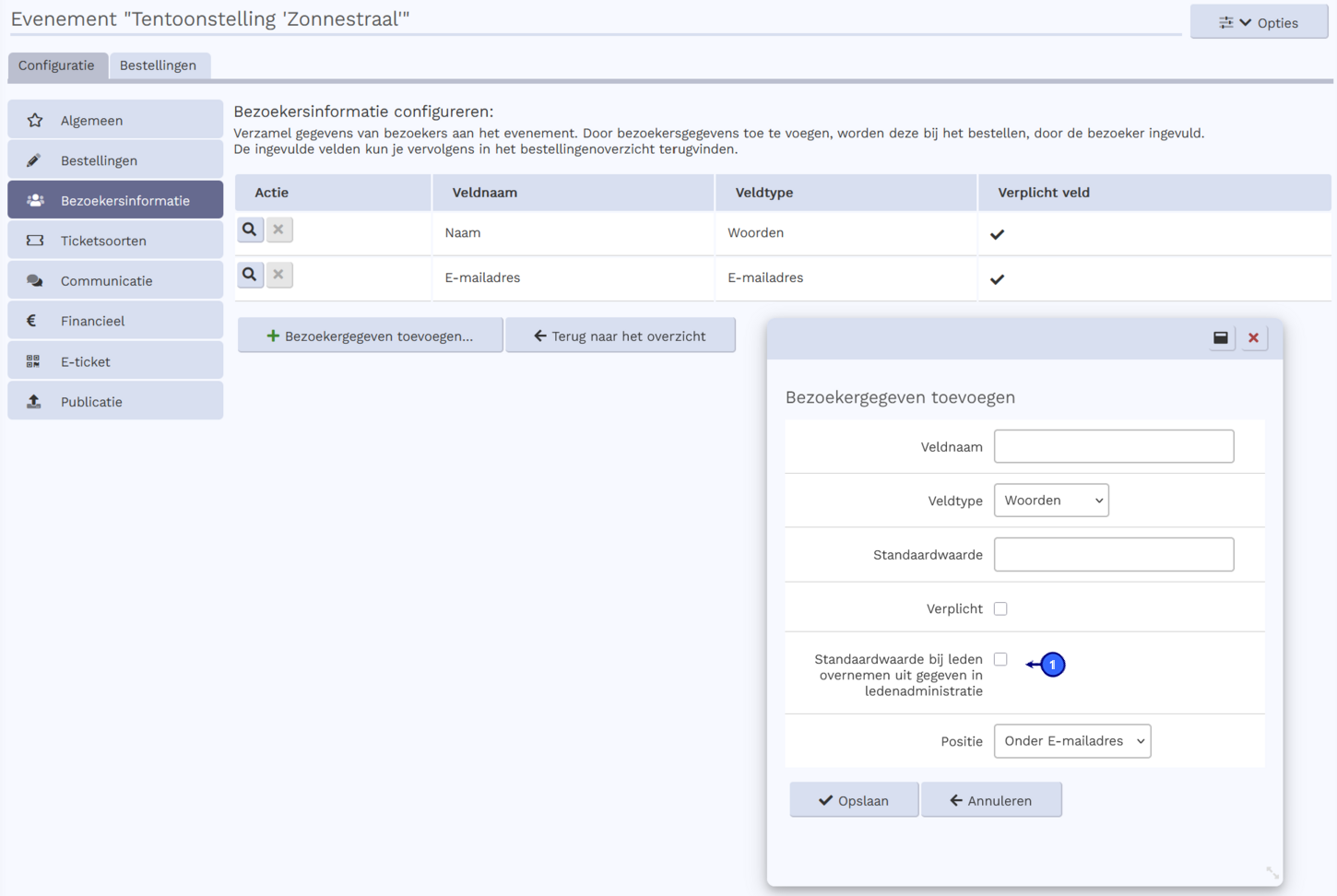Click the Actie column header

point(333,193)
